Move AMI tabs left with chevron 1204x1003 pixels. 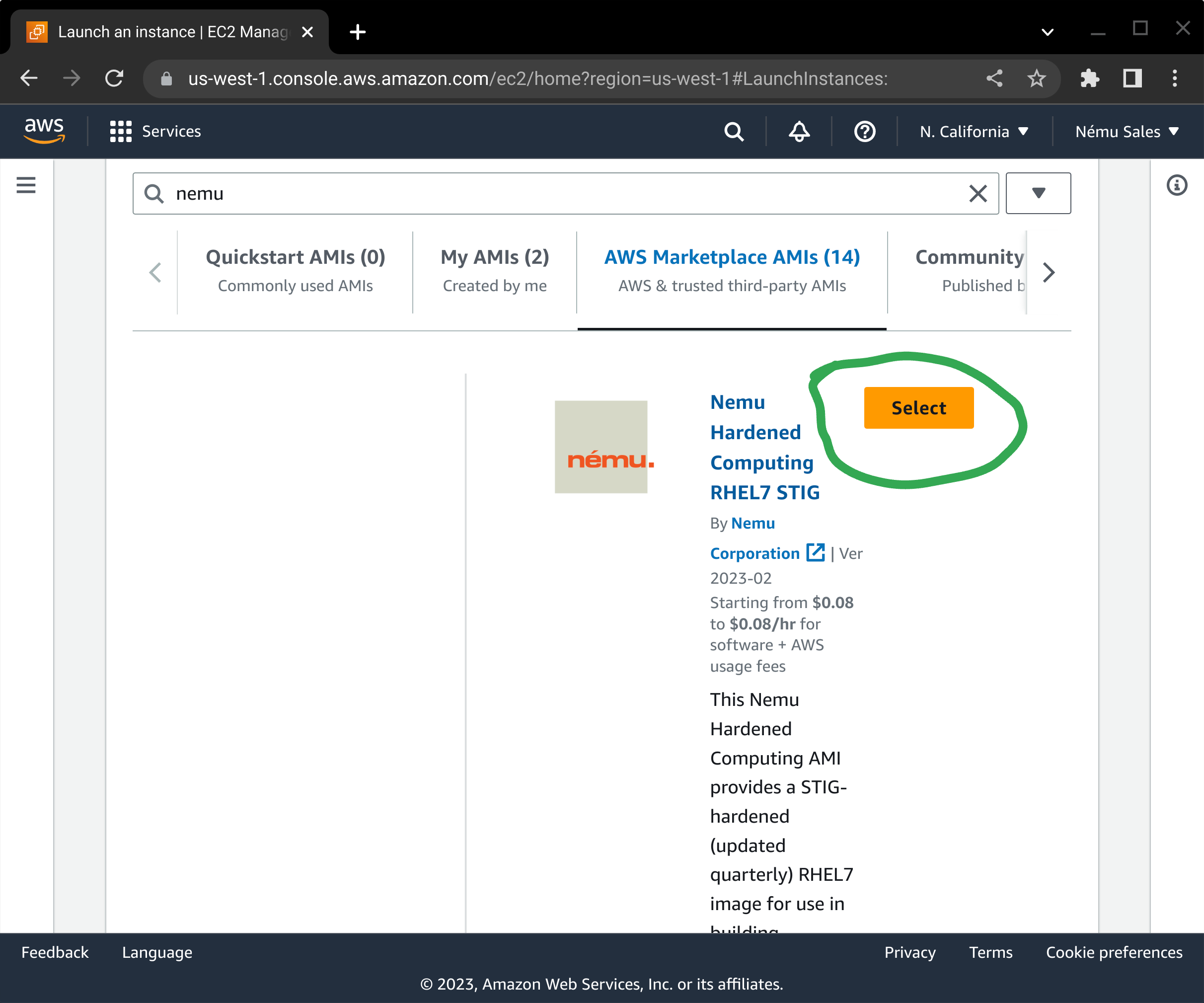coord(155,272)
